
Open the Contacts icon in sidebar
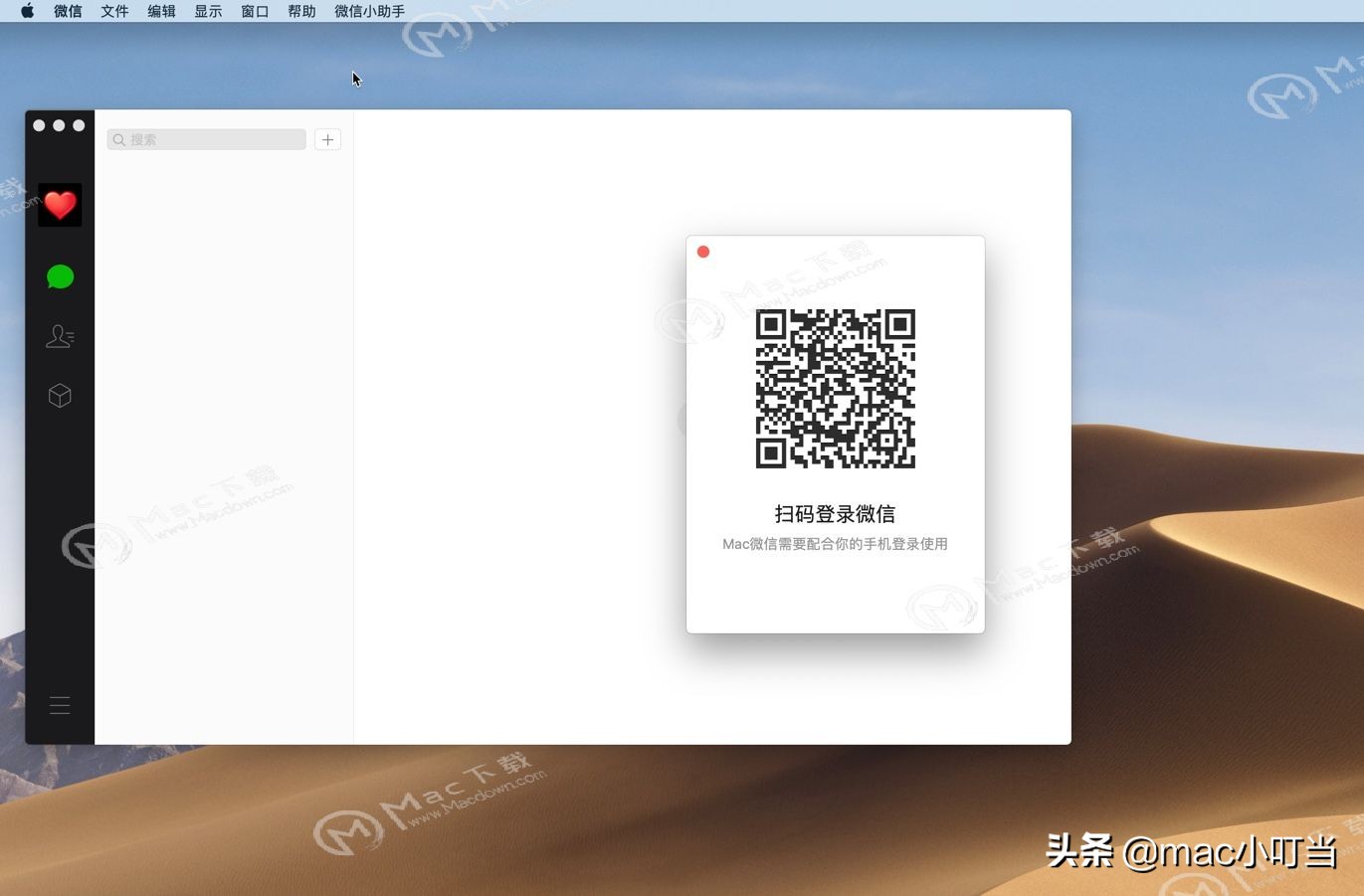click(x=60, y=336)
